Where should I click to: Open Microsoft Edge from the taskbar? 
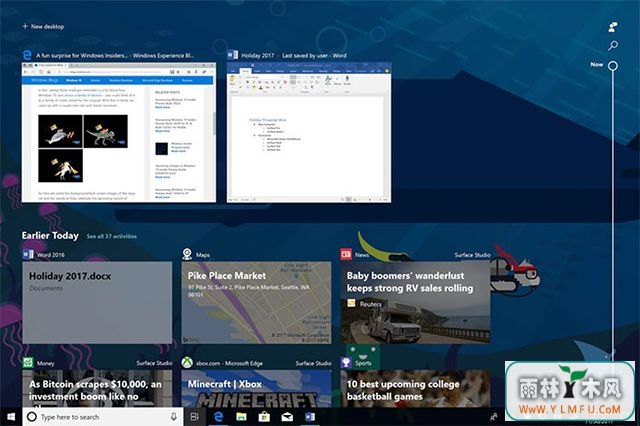pyautogui.click(x=218, y=417)
